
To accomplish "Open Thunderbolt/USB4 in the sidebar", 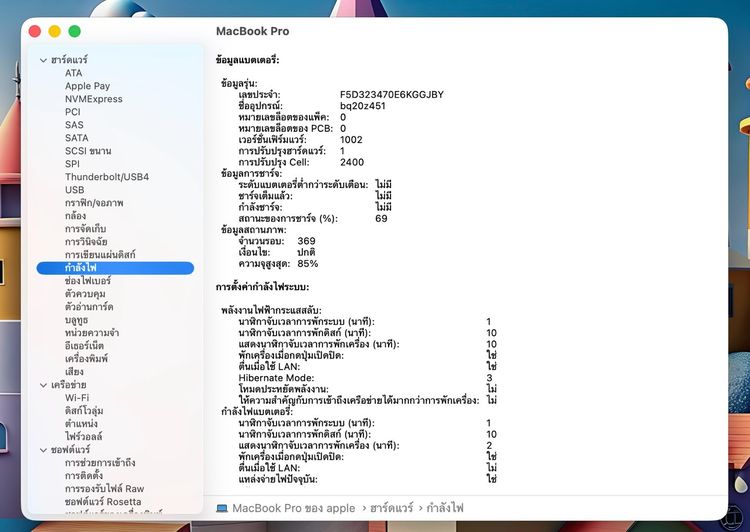I will coord(107,177).
